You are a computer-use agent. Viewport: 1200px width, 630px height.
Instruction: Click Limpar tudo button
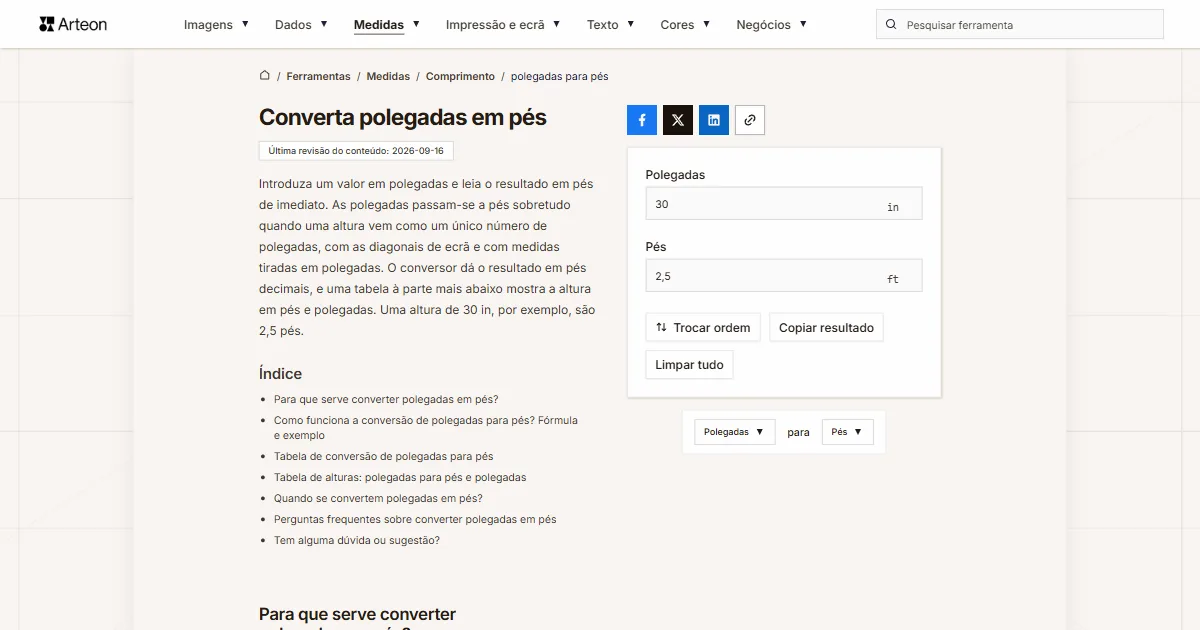pos(689,364)
